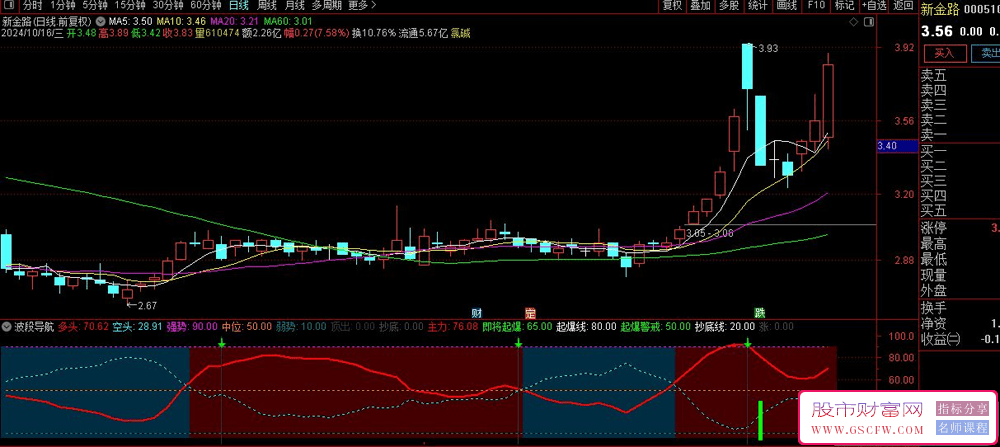The height and width of the screenshot is (447, 1000).
Task: Toggle the right panel icon beside the diamond
Action: pyautogui.click(x=868, y=22)
